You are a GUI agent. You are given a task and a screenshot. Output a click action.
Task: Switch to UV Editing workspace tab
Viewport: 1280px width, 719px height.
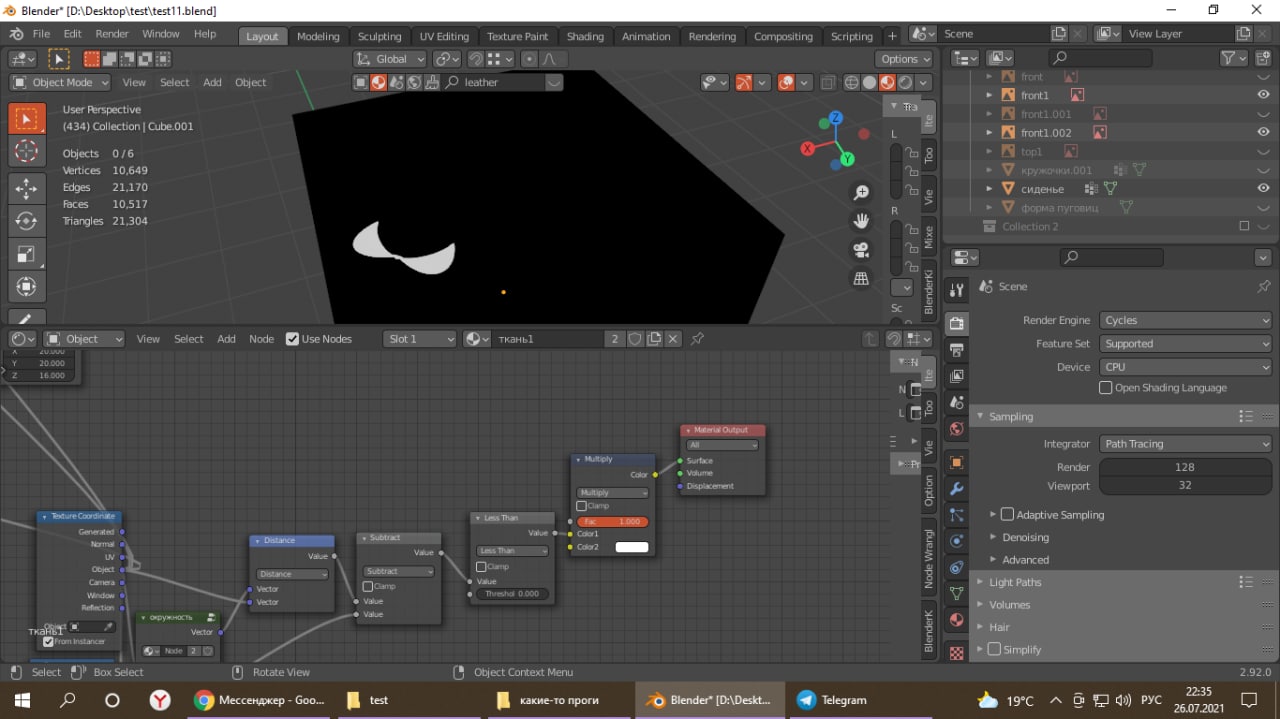tap(444, 36)
